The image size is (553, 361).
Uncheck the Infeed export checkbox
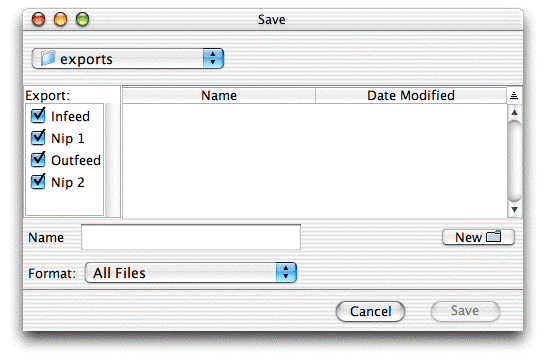click(x=38, y=115)
